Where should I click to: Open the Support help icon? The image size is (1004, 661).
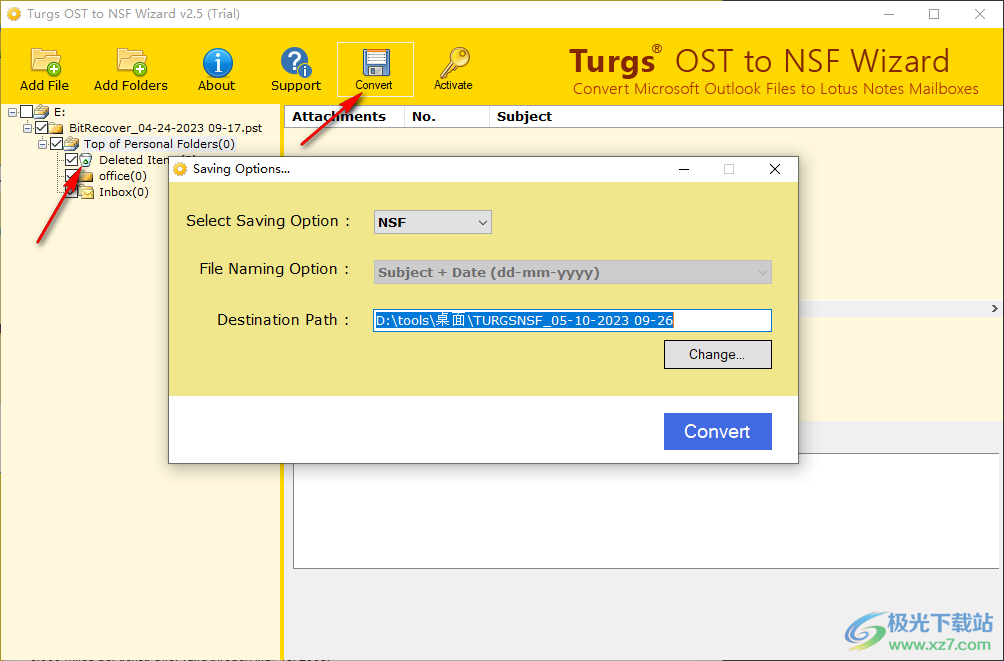click(x=295, y=69)
